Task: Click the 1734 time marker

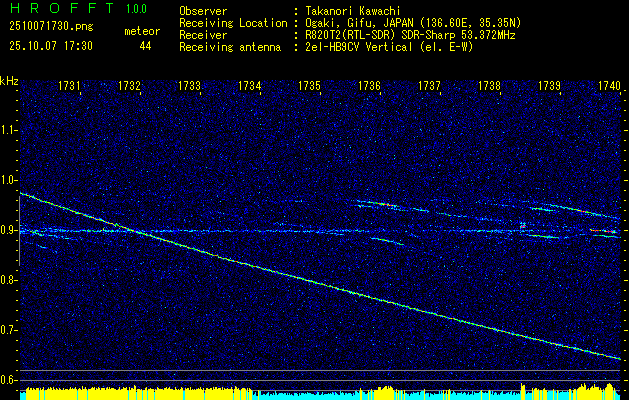Action: (249, 85)
